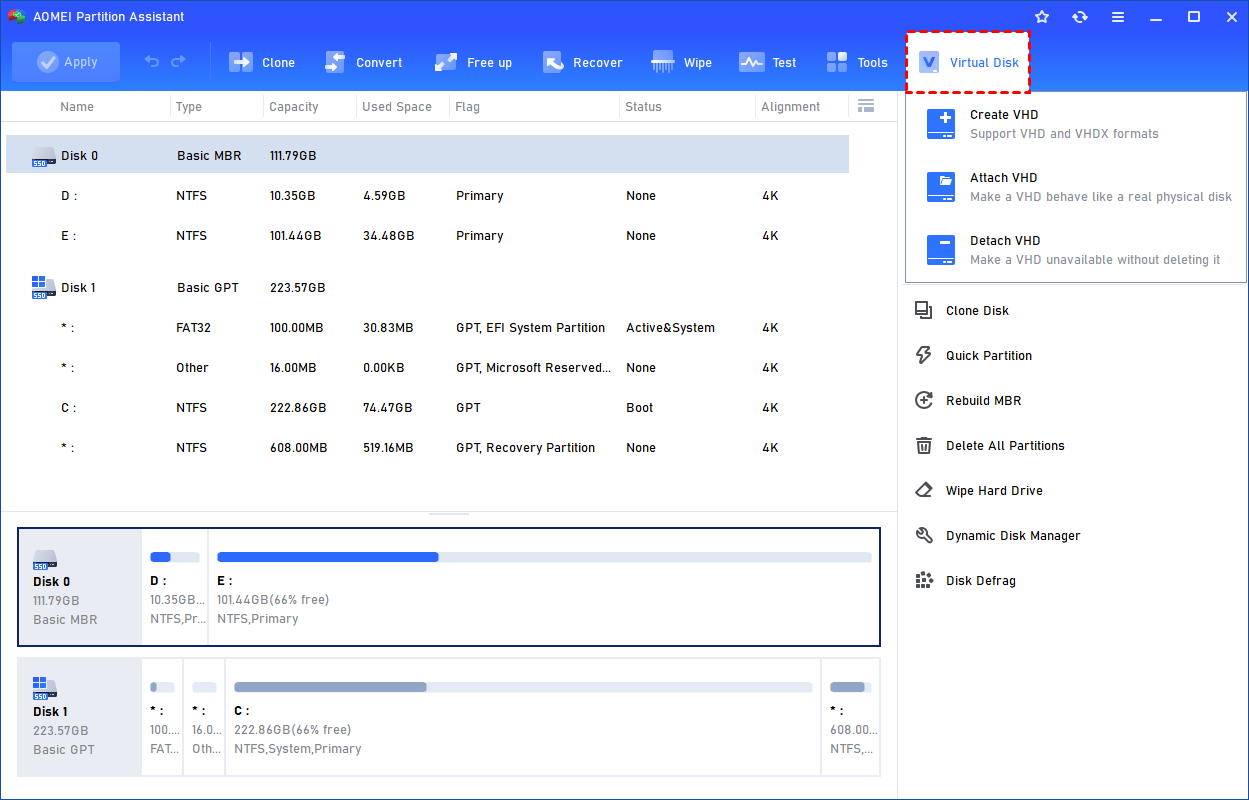Image resolution: width=1249 pixels, height=800 pixels.
Task: Click the Create VHD plus disk icon
Action: 941,124
